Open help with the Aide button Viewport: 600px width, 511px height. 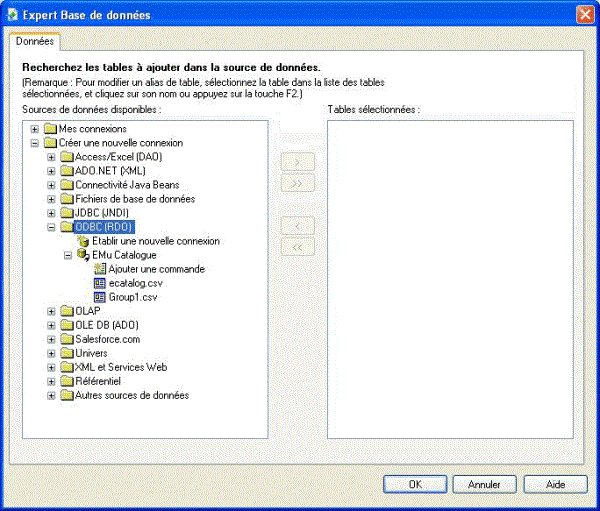(x=555, y=484)
